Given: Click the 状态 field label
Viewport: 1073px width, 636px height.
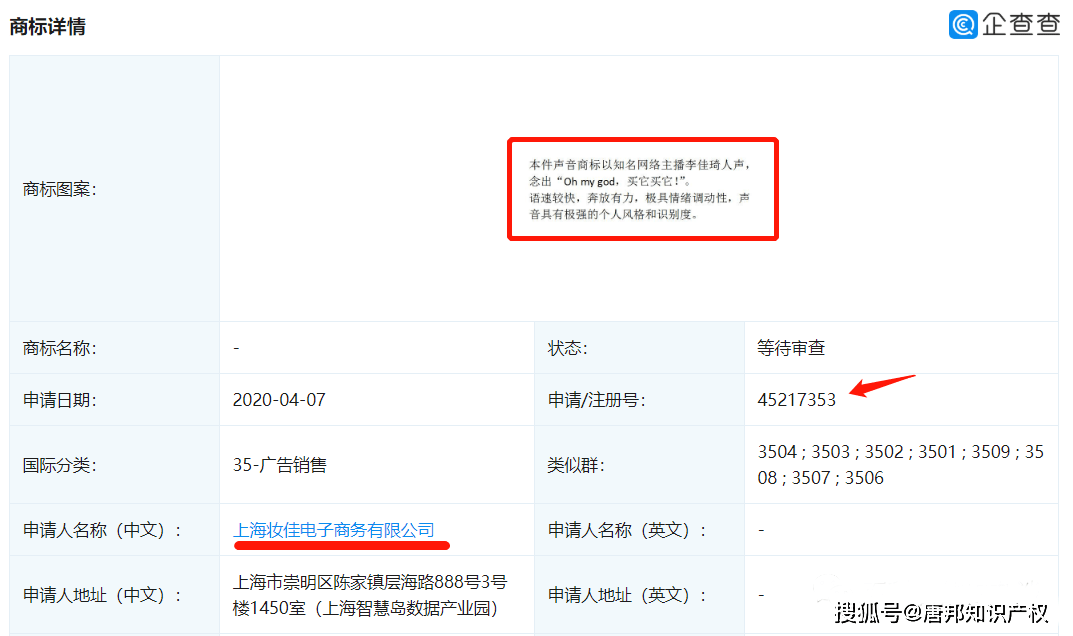Looking at the screenshot, I should tap(568, 348).
